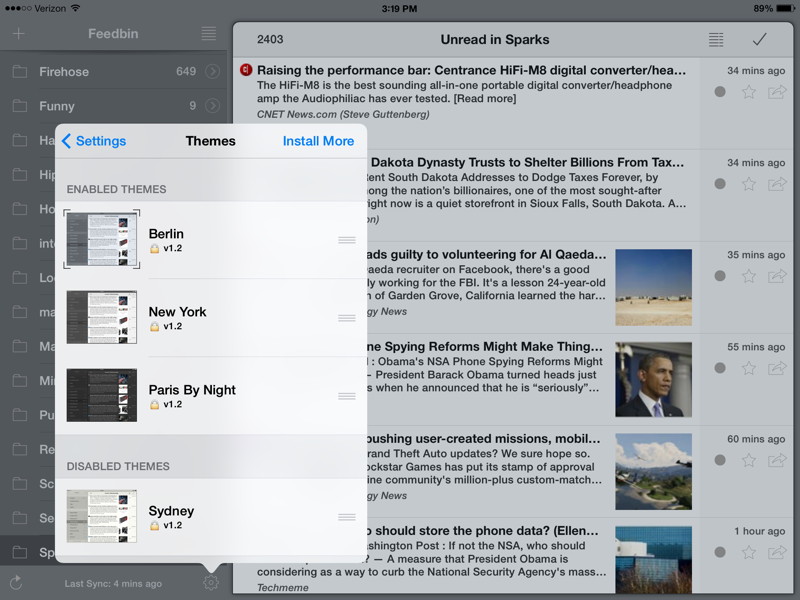Go back to Settings from Themes
The image size is (800, 600).
tap(94, 141)
